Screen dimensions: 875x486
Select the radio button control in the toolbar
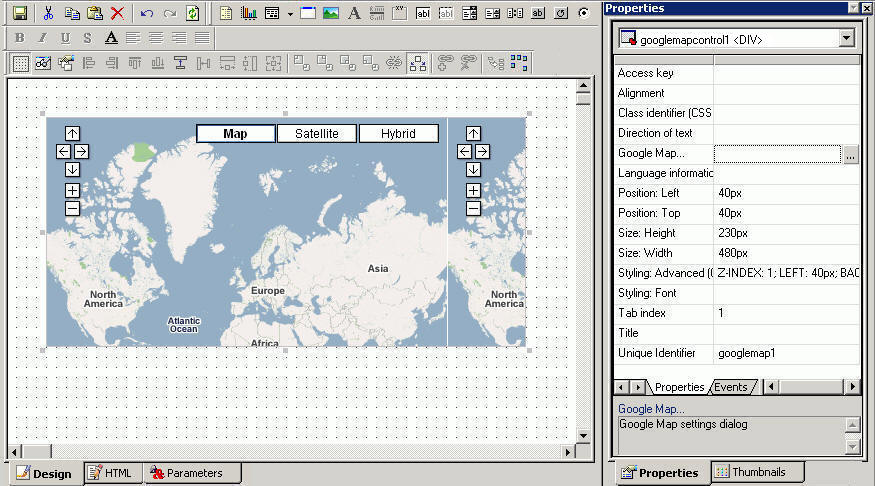coord(583,13)
